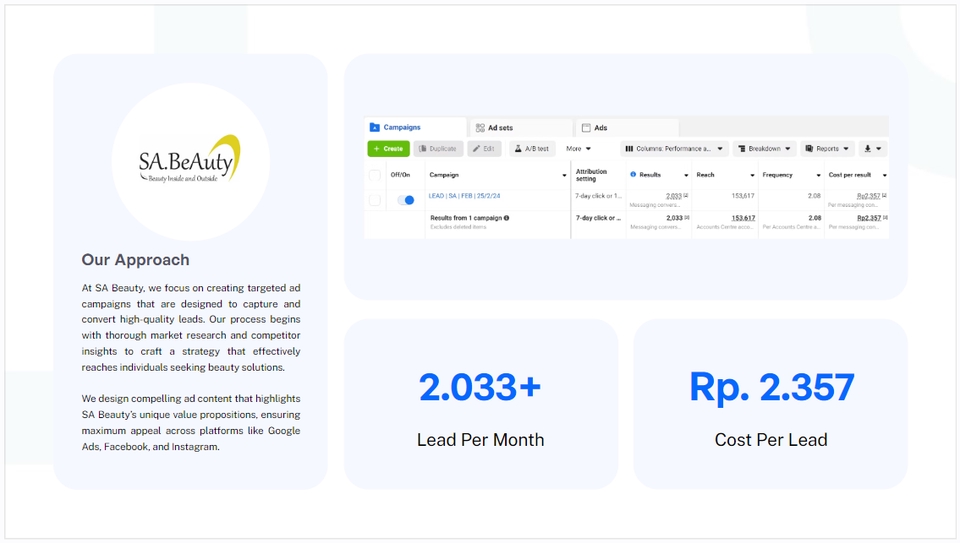
Task: Open the Reports dropdown
Action: point(827,149)
